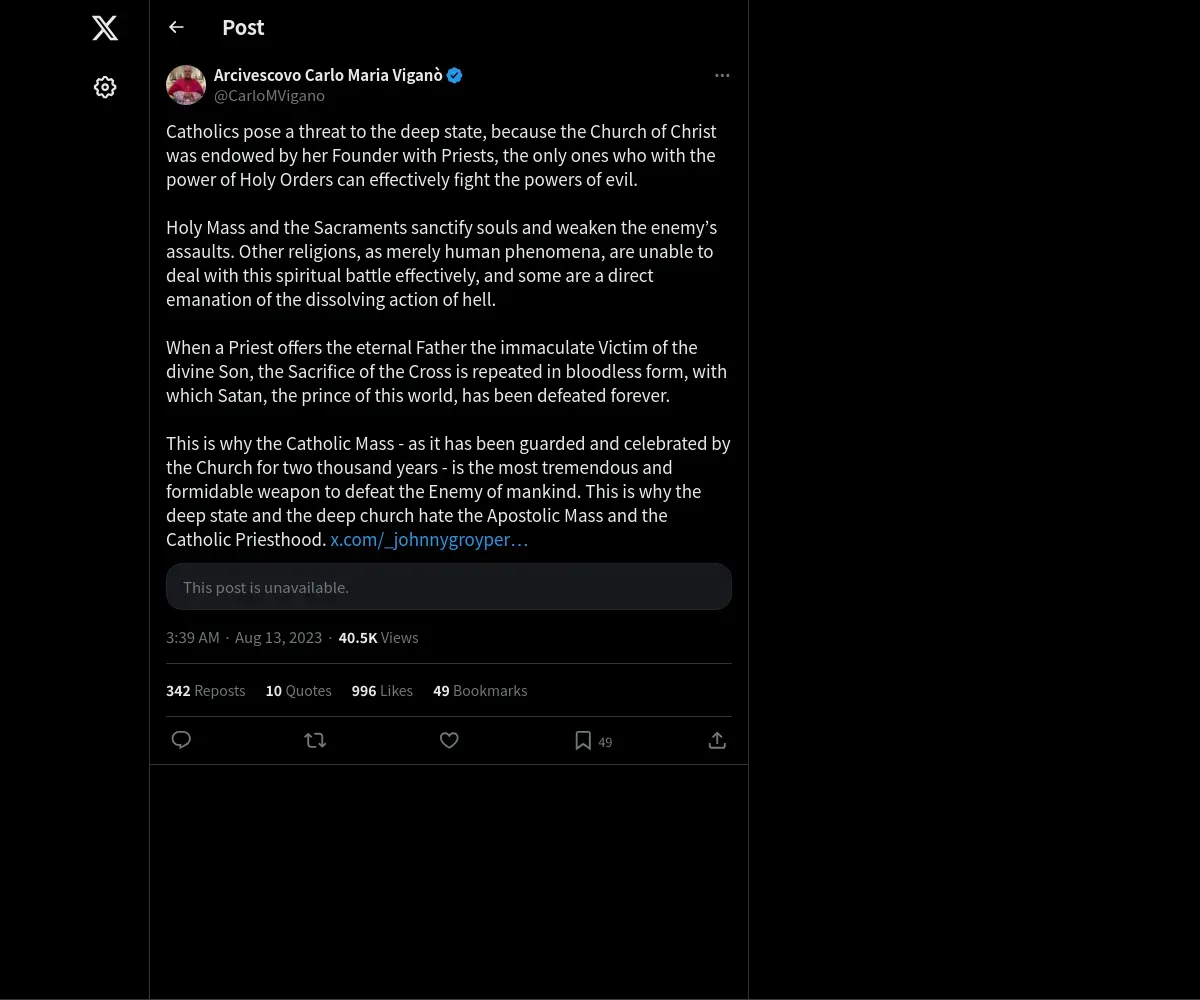
Task: Repost using the arrows icon
Action: tap(315, 740)
